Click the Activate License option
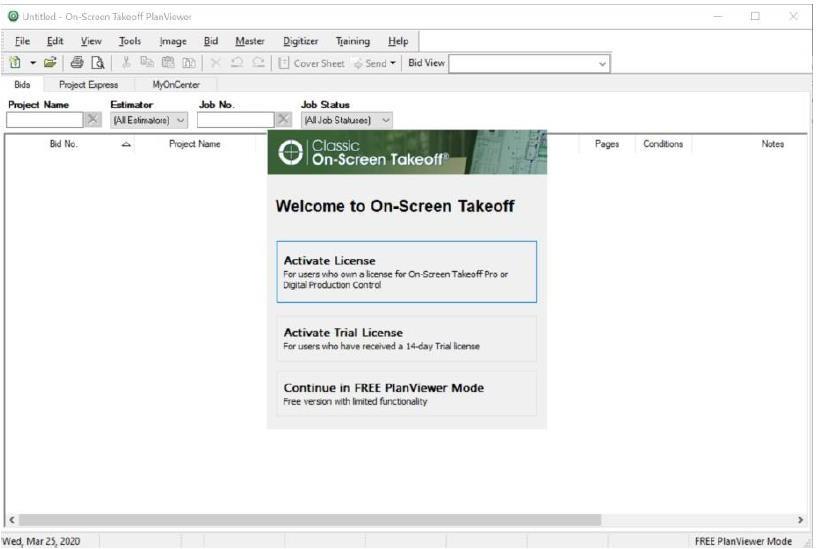This screenshot has width=816, height=549. click(x=406, y=272)
